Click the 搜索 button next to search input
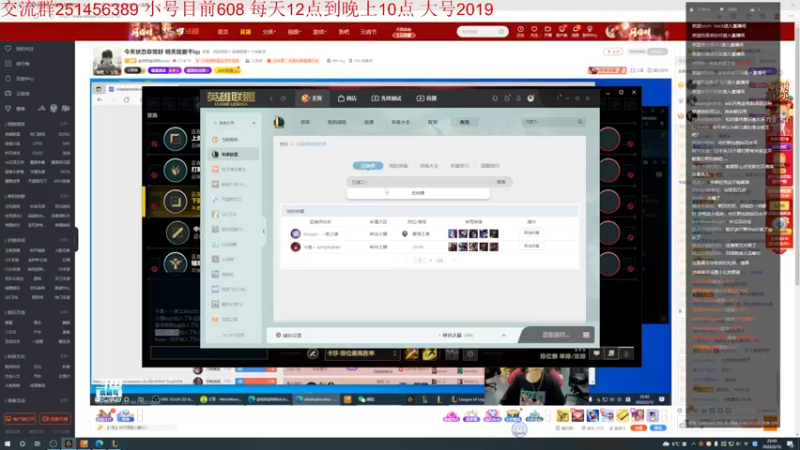This screenshot has width=800, height=450. coord(501,182)
